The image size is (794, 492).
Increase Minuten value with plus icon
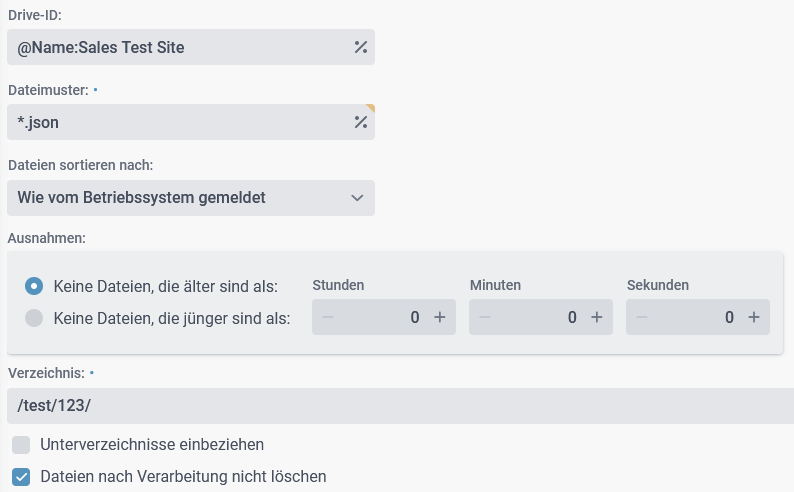596,317
